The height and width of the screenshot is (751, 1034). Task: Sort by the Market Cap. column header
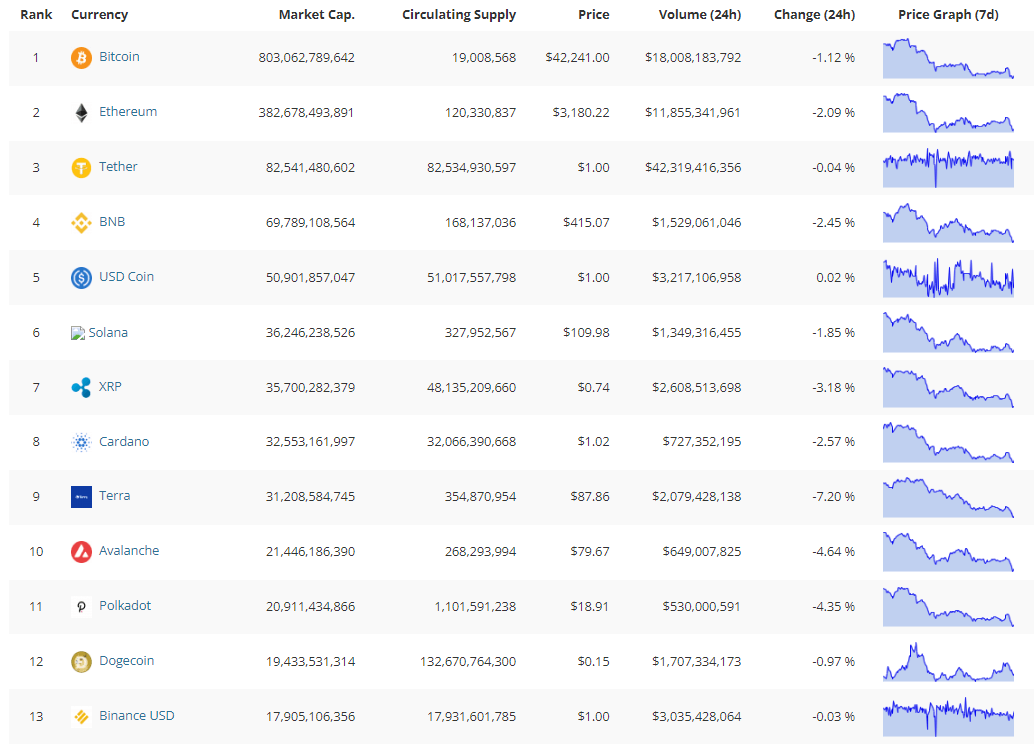point(317,15)
